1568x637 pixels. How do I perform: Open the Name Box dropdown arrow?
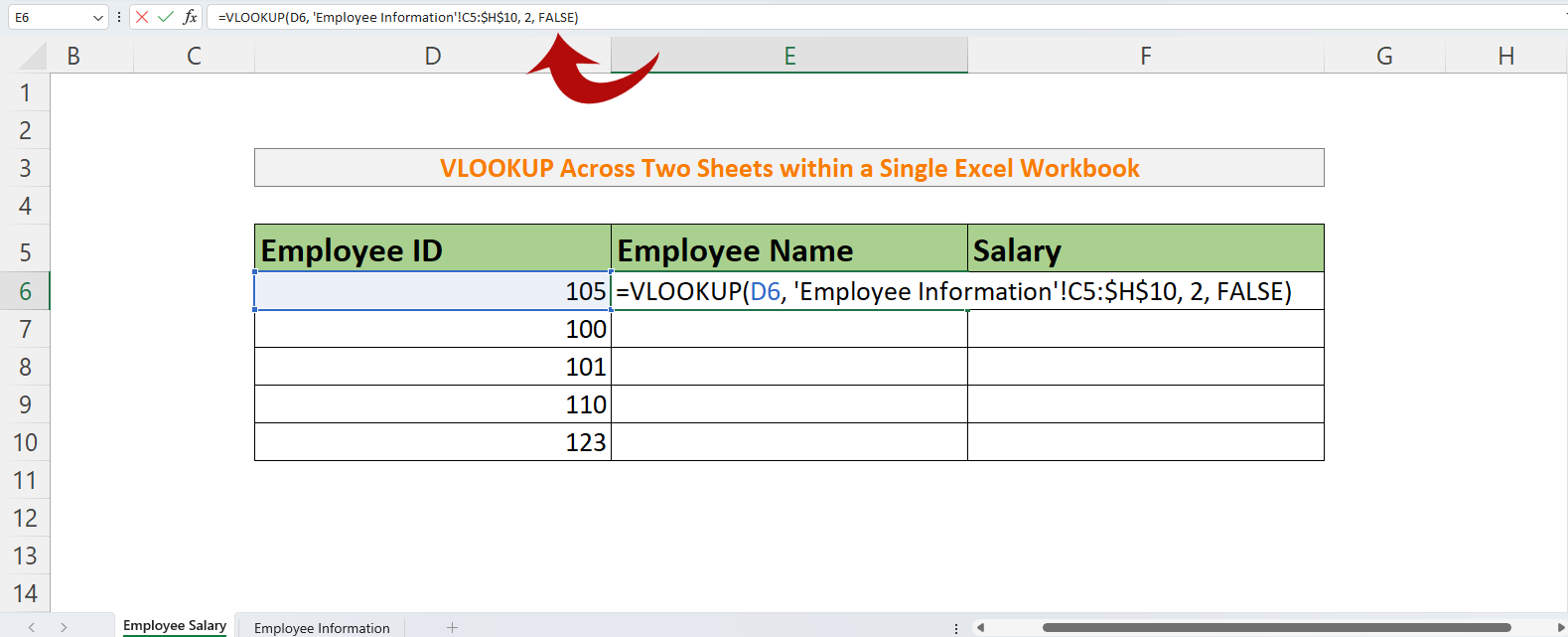pos(97,18)
